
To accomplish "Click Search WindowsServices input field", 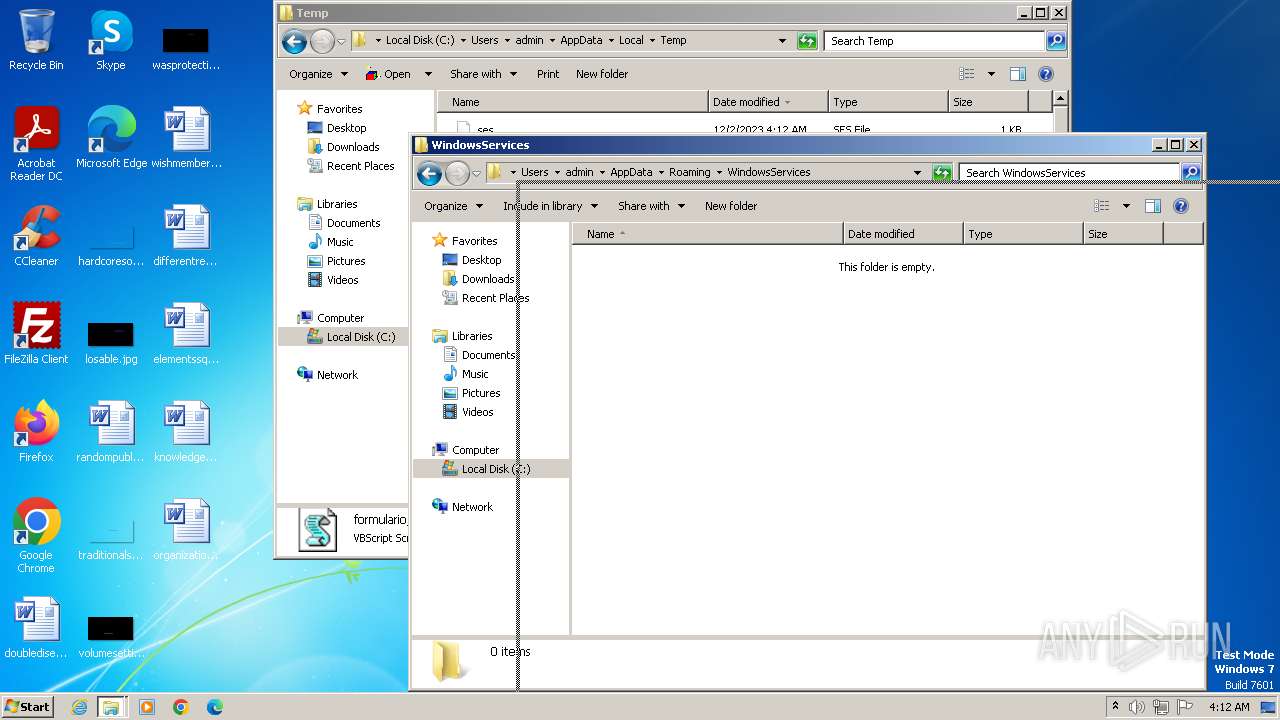I will click(x=1069, y=173).
